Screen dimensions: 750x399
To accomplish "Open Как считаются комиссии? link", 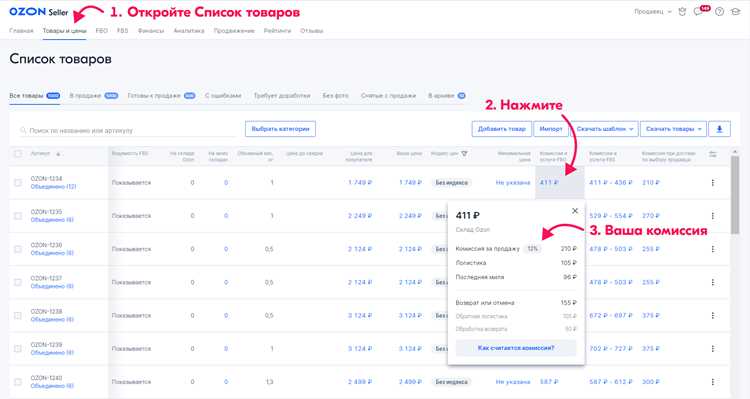I will pos(516,348).
